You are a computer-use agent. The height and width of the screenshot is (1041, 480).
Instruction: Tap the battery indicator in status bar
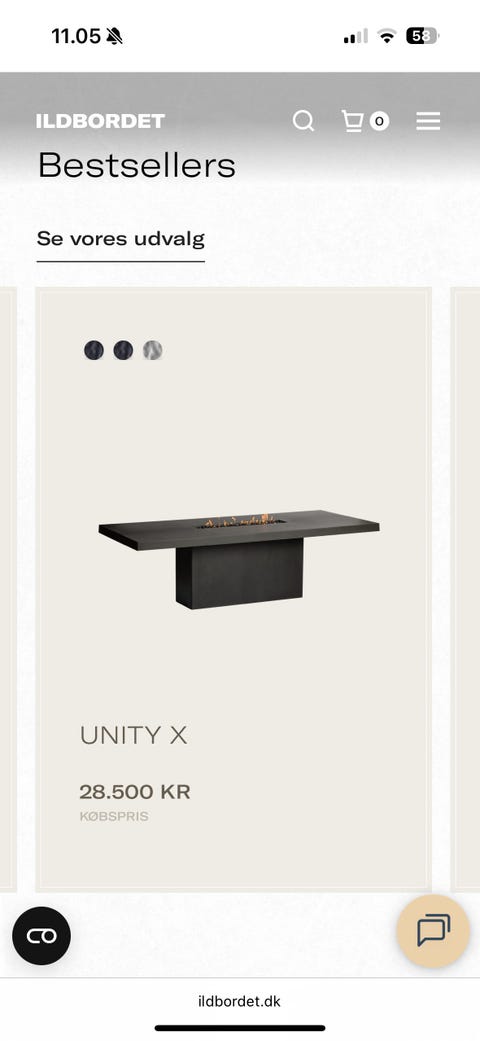coord(422,36)
